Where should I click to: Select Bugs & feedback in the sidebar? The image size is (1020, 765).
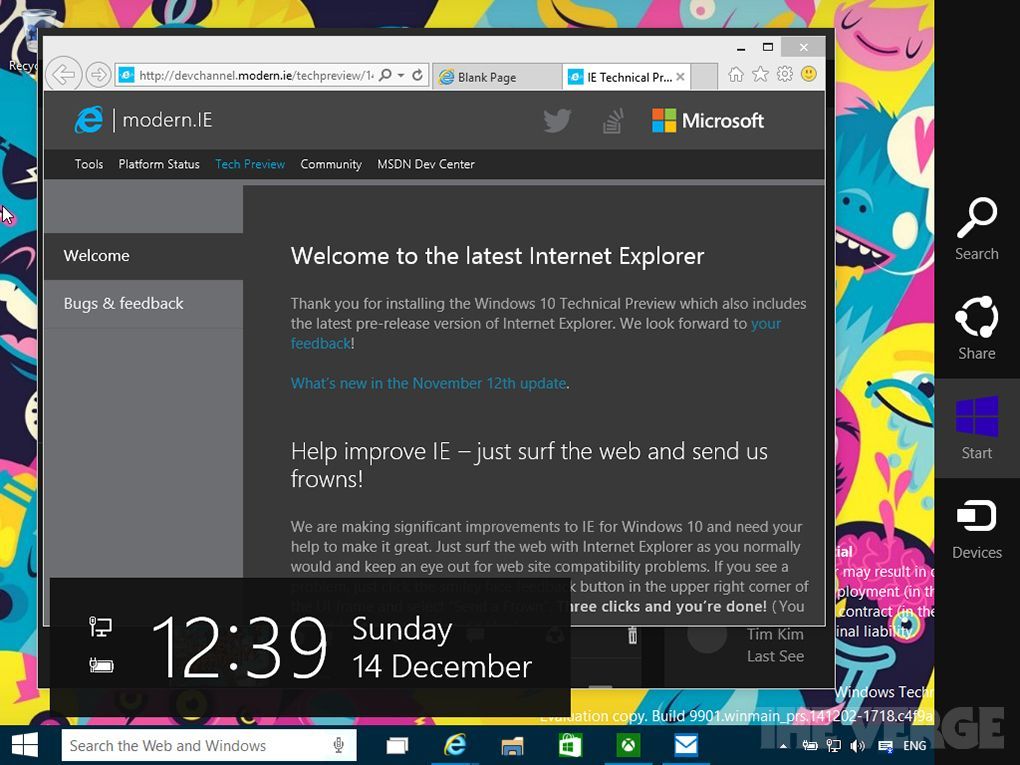[x=124, y=304]
